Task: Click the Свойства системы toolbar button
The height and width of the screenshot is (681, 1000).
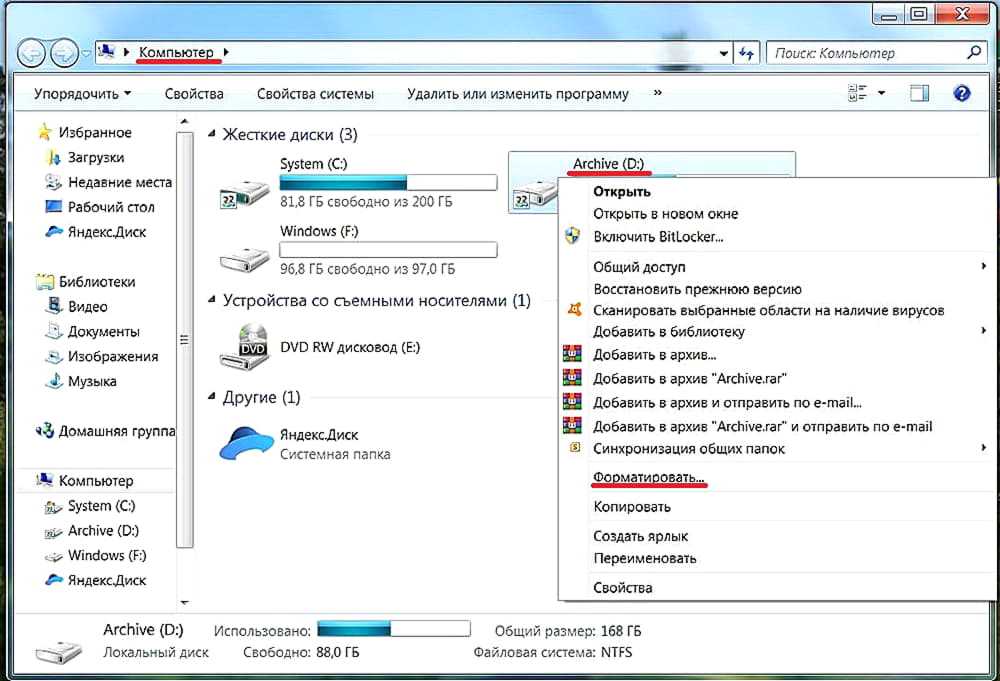Action: 315,94
